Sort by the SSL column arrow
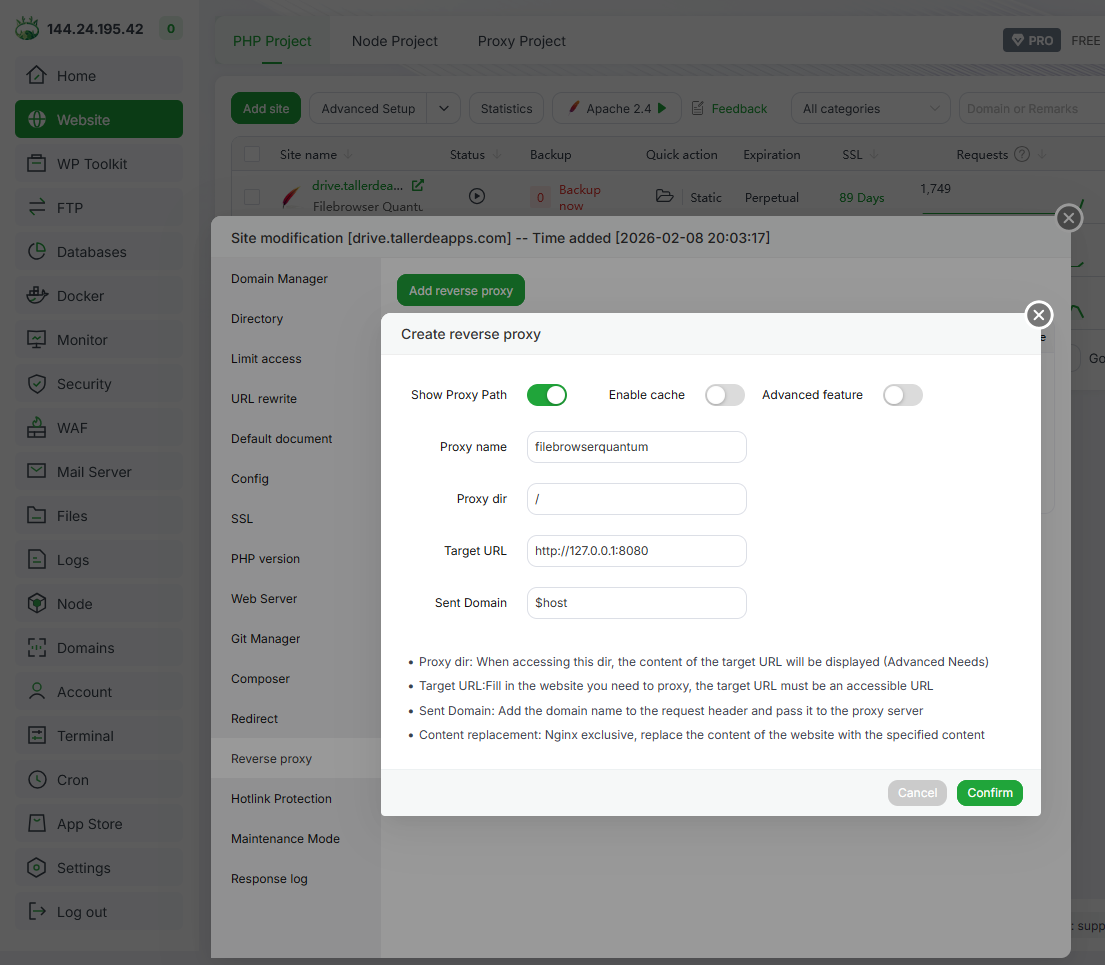The image size is (1105, 965). 875,155
